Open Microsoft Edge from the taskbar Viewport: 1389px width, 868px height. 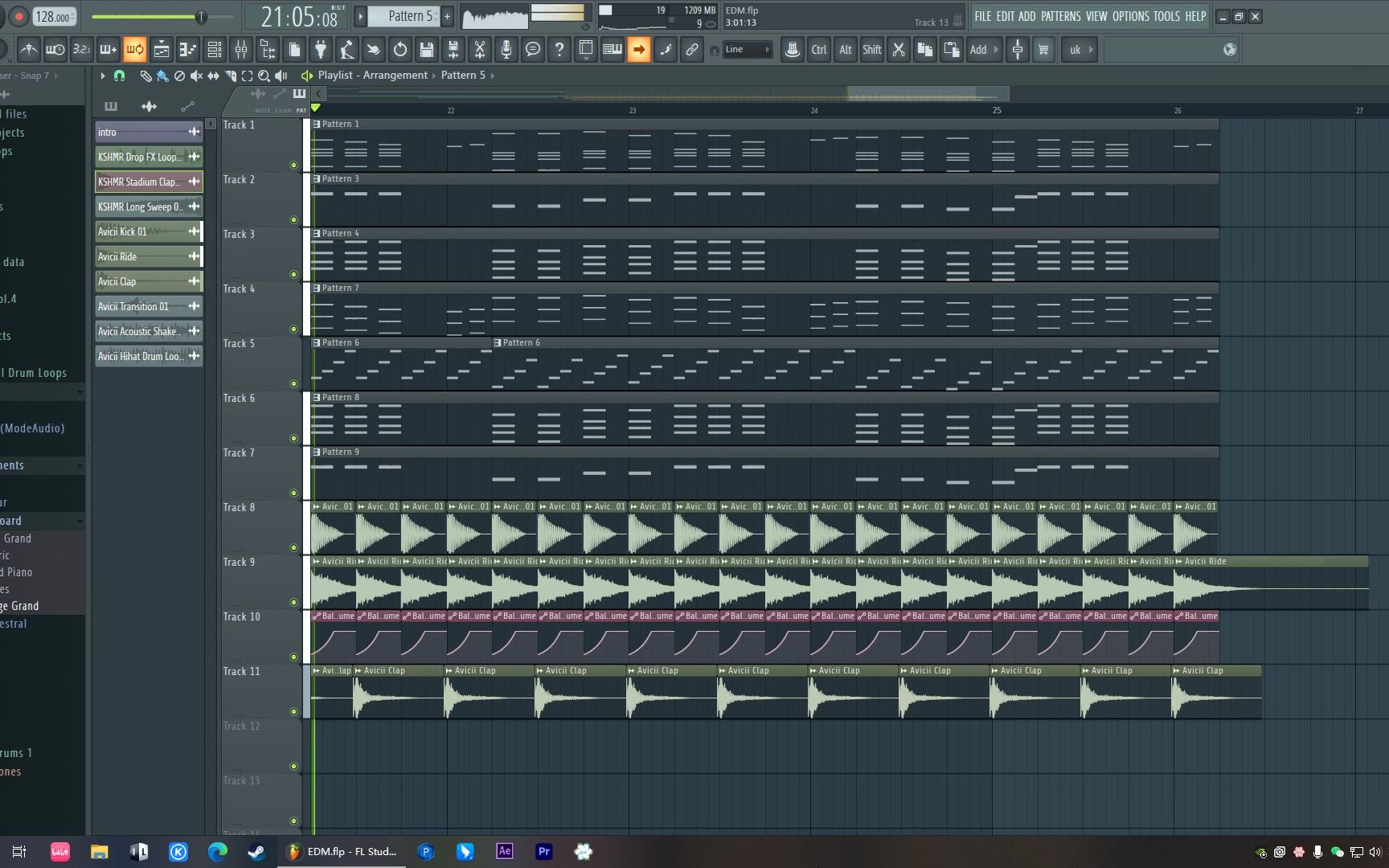click(x=218, y=852)
